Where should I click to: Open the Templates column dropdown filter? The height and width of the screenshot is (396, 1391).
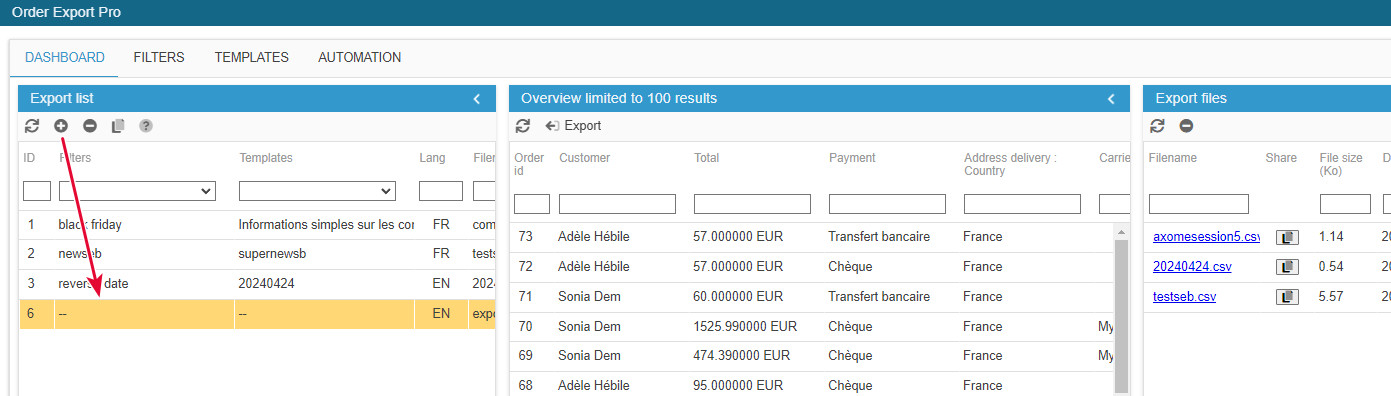coord(317,191)
